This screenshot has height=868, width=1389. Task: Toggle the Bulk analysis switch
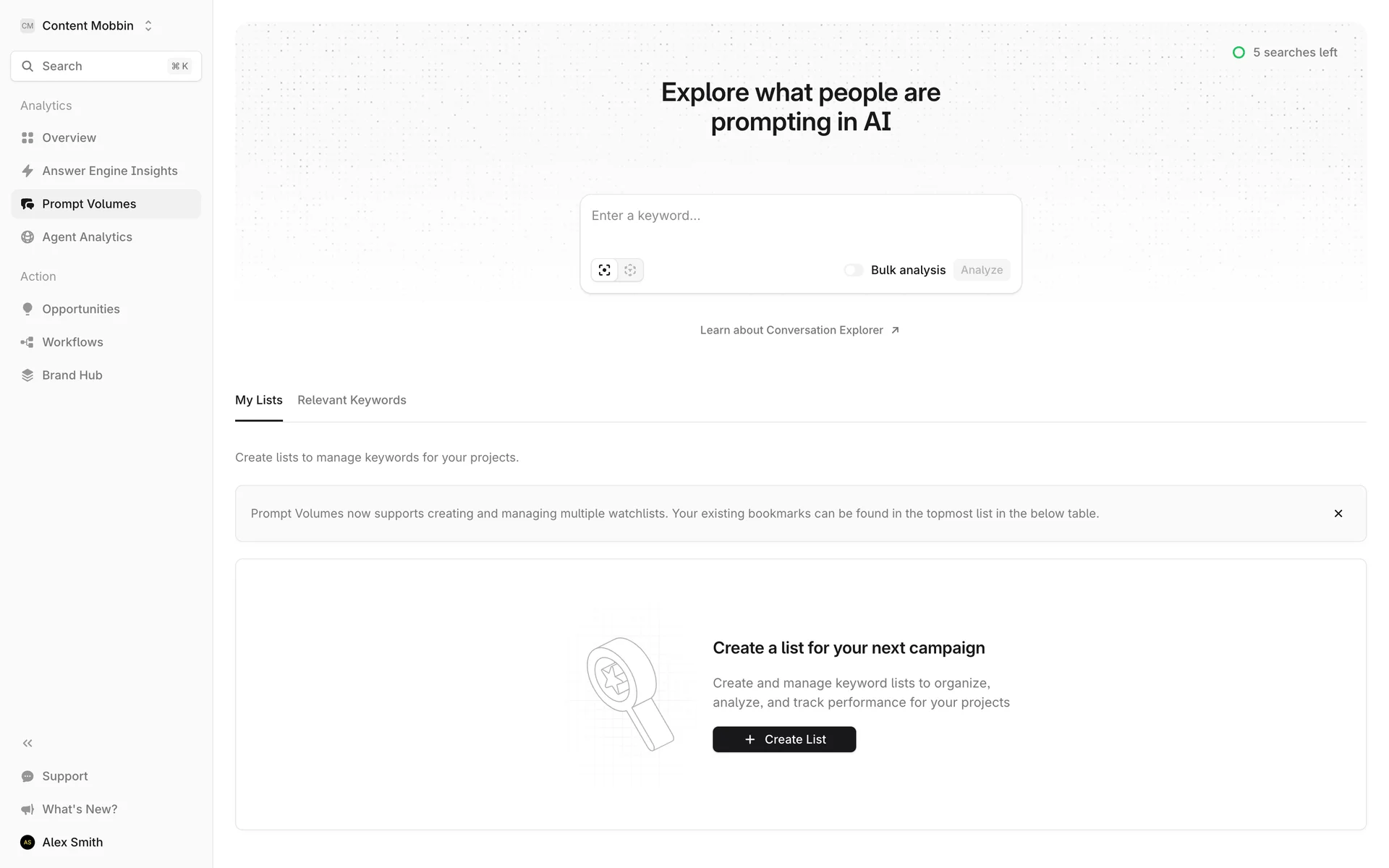854,270
